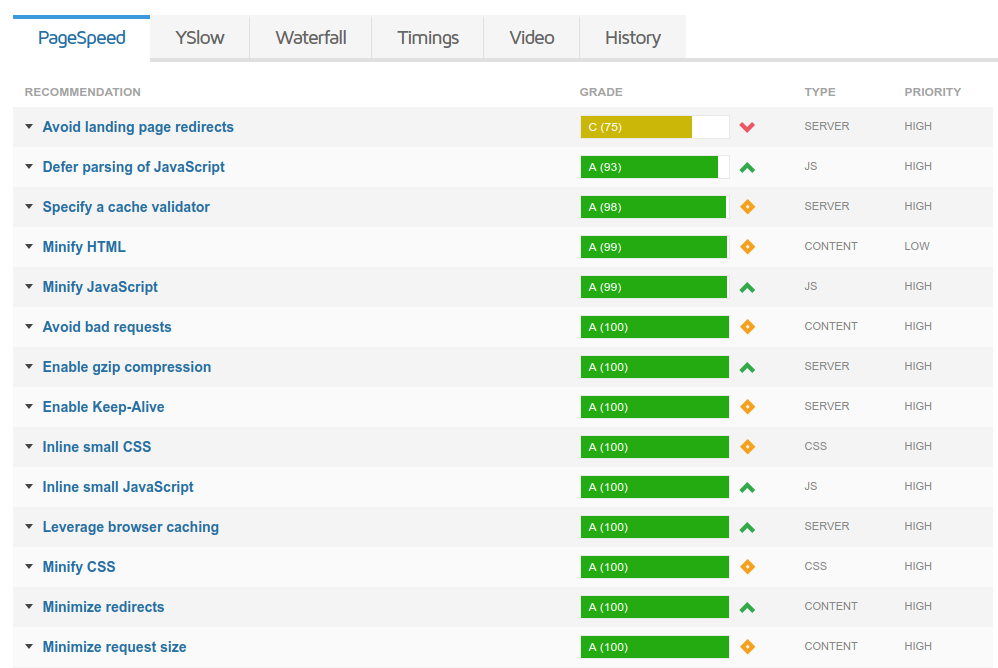Click orange diamond icon on Minify CSS row
Image resolution: width=998 pixels, height=668 pixels.
(x=747, y=567)
